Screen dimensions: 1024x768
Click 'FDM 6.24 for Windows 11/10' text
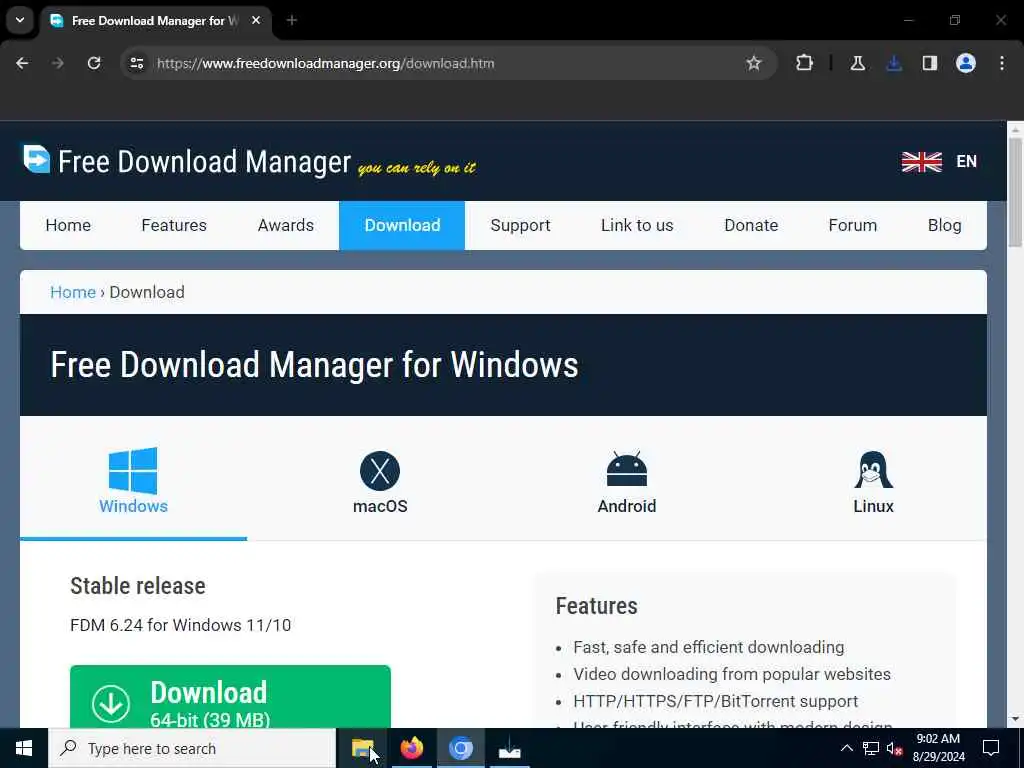click(x=180, y=625)
